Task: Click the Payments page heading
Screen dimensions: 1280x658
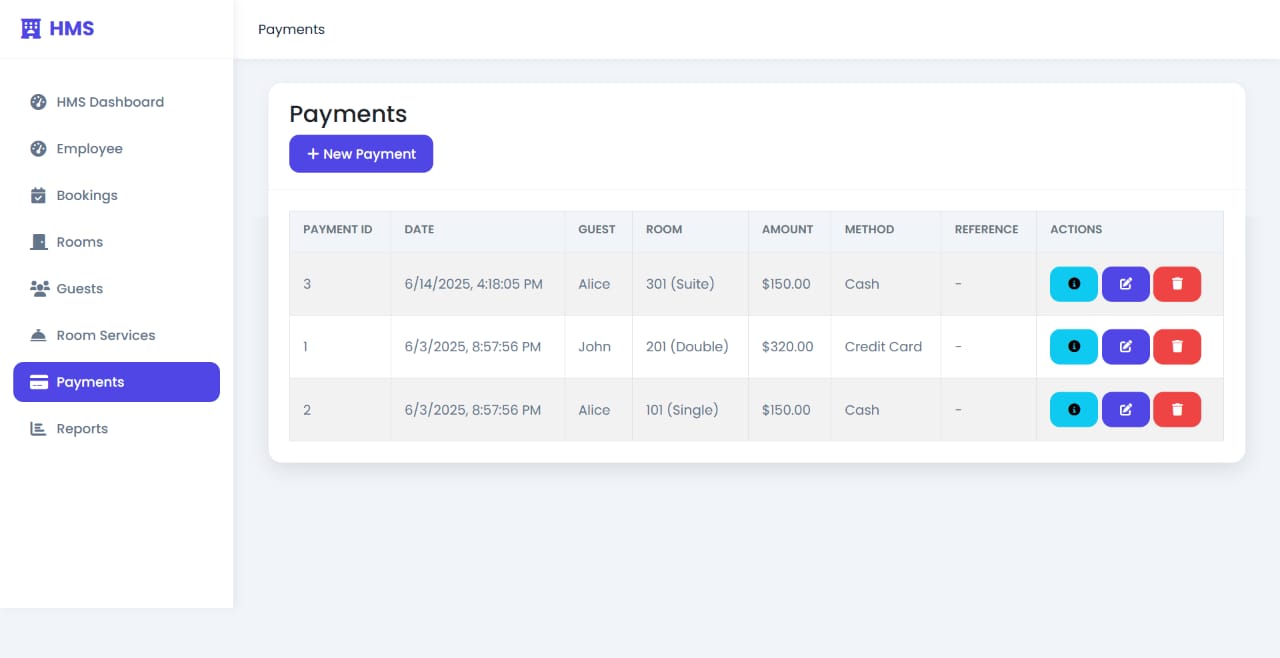Action: point(348,114)
